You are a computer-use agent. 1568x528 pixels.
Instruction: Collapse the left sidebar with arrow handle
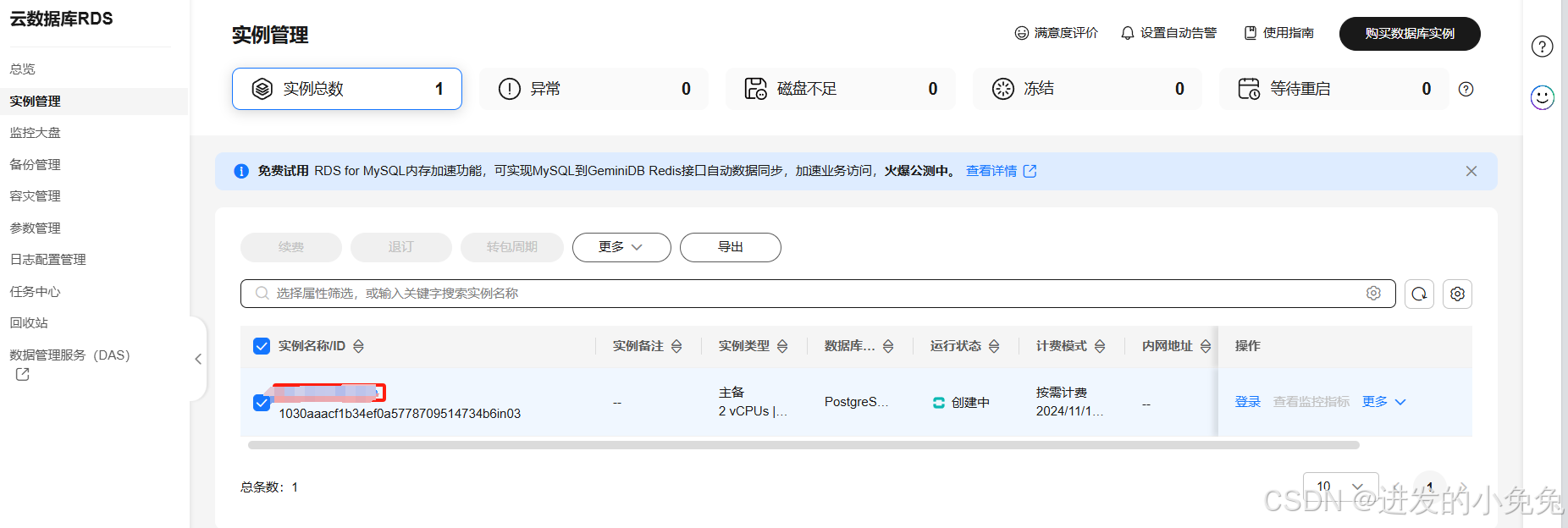point(198,359)
